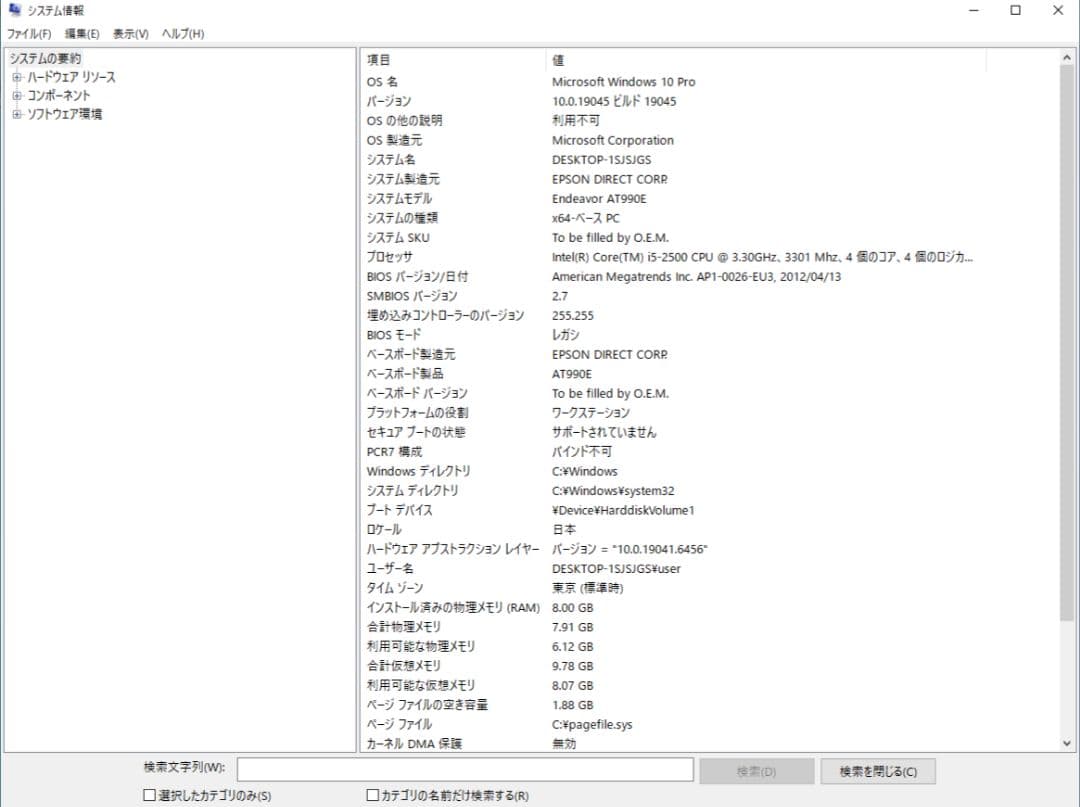Image resolution: width=1080 pixels, height=807 pixels.
Task: Select the システム SKU row label
Action: (398, 238)
